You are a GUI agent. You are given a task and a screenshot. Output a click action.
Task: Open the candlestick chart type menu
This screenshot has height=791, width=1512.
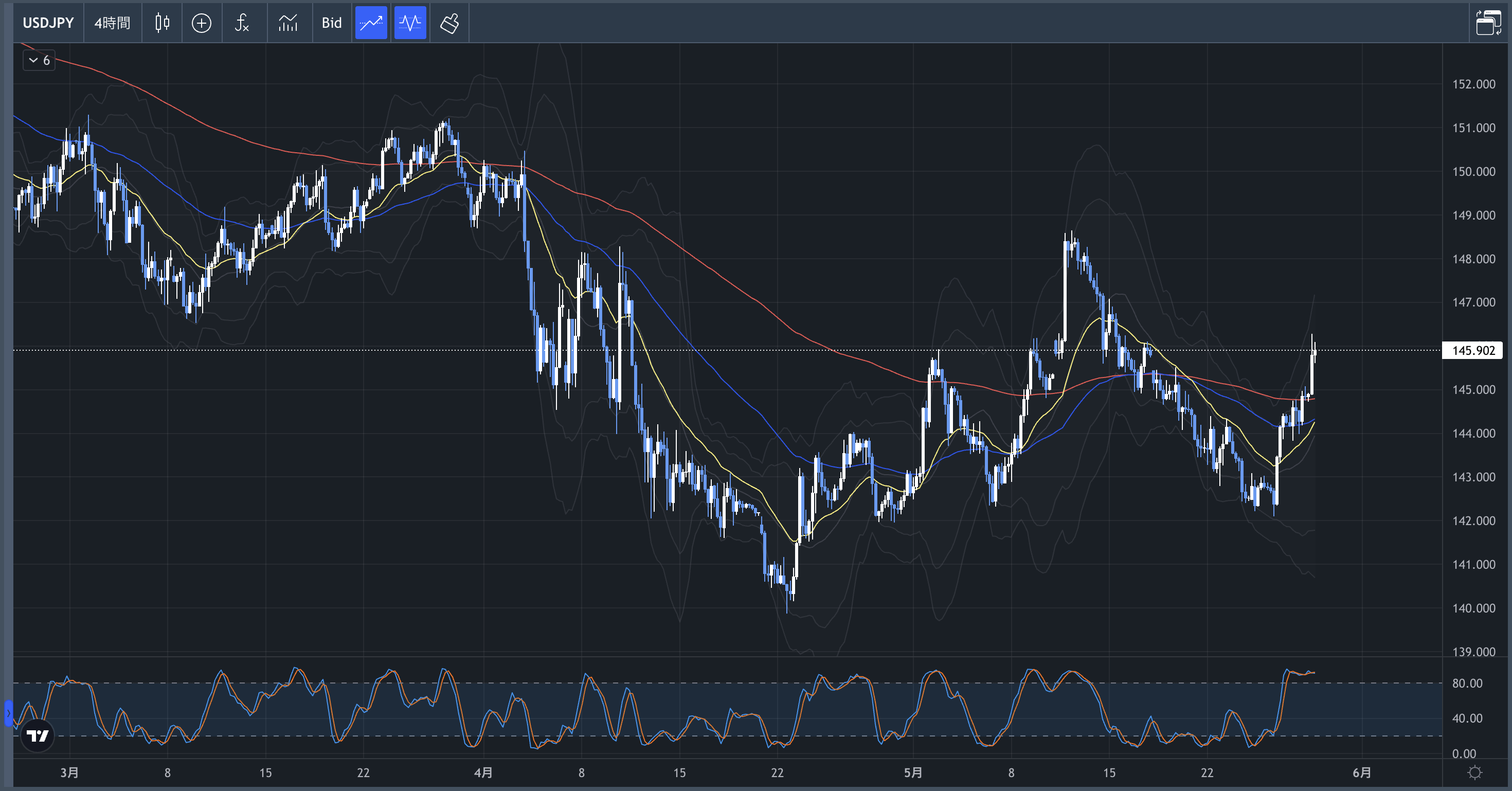pos(162,23)
